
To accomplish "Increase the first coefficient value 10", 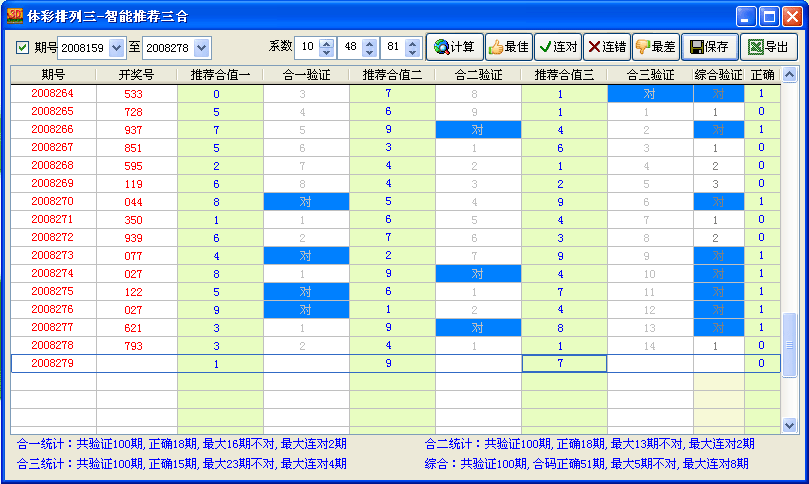I will coord(327,43).
